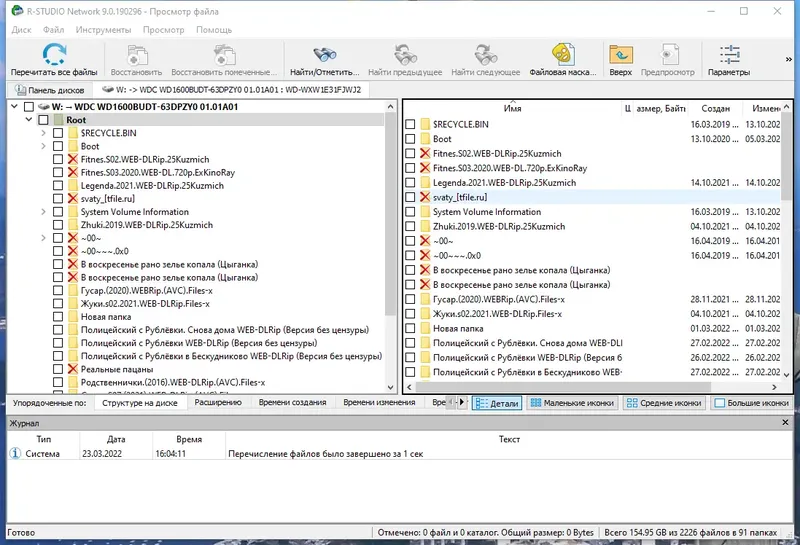Check the W: WDC drive checkbox
Image resolution: width=800 pixels, height=545 pixels.
coord(29,107)
